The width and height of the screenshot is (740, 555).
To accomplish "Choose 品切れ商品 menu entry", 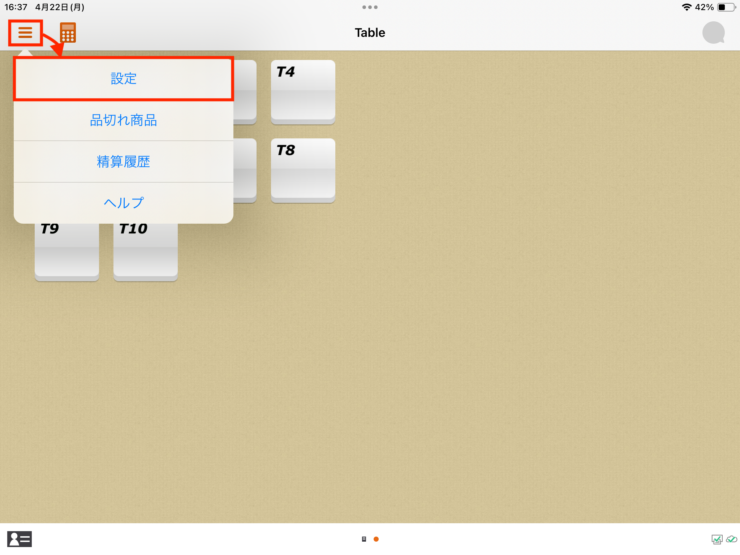I will click(x=124, y=120).
